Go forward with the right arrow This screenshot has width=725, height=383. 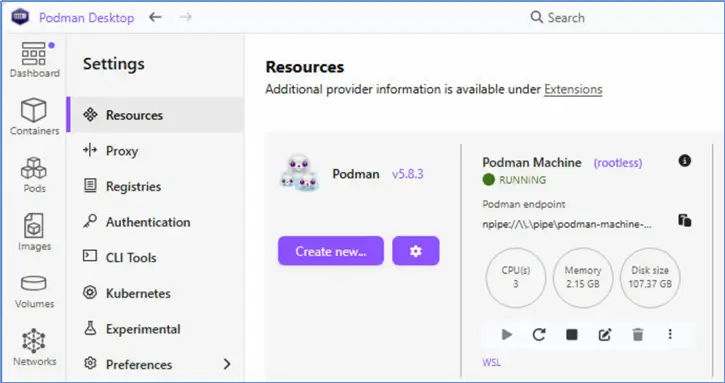[x=186, y=17]
